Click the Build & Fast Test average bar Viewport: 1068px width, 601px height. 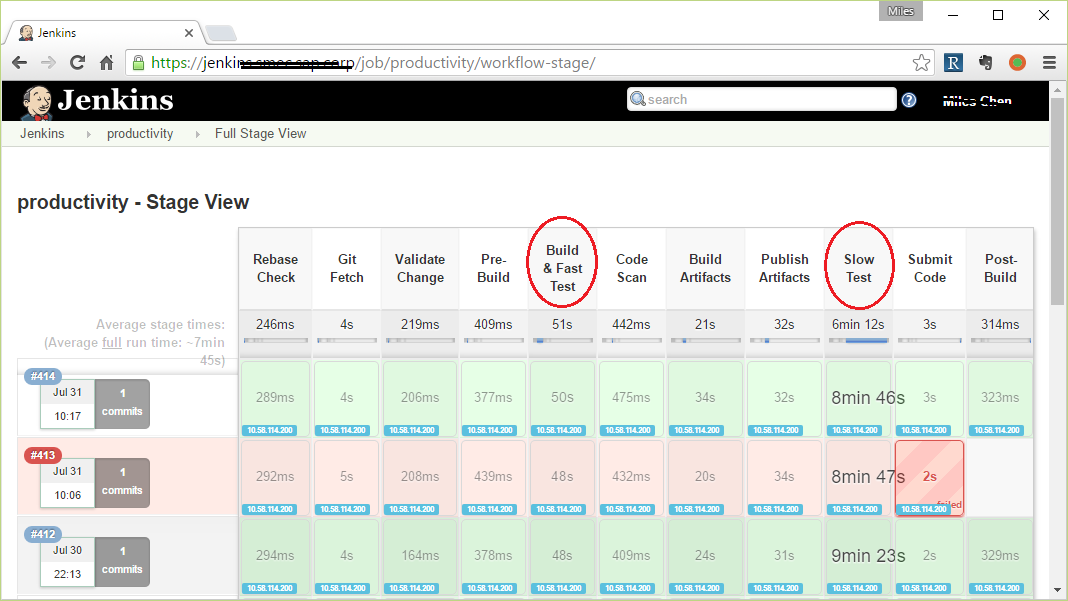(x=562, y=340)
